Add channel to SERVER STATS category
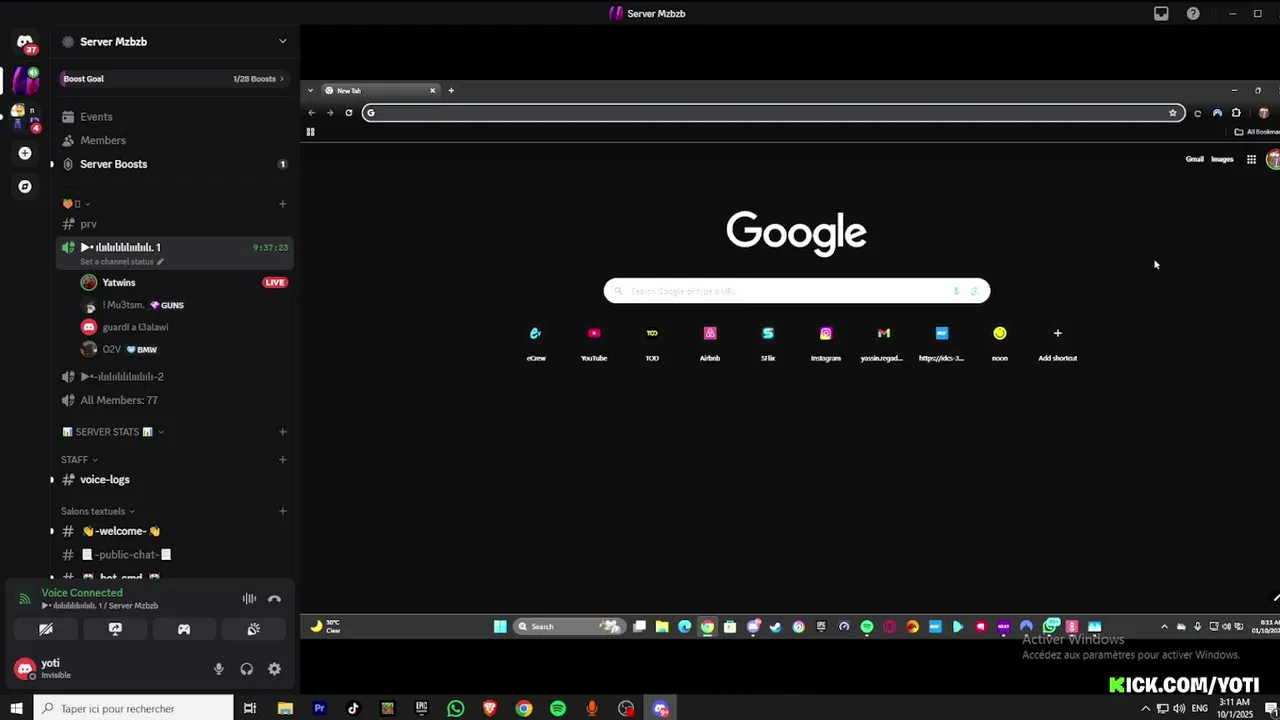Screen dimensions: 1280x720 coord(282,432)
